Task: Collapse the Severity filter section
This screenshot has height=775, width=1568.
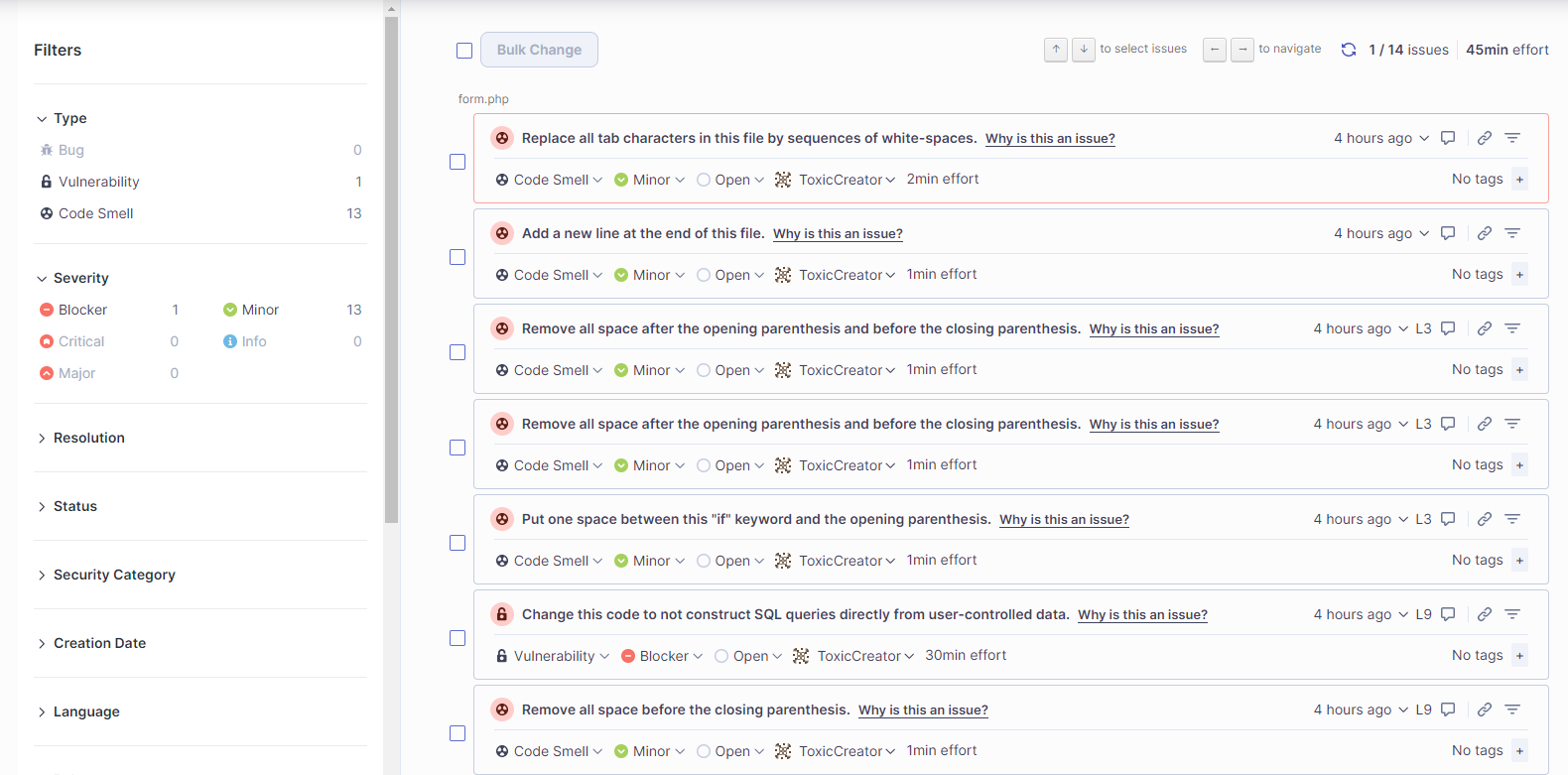Action: point(72,278)
